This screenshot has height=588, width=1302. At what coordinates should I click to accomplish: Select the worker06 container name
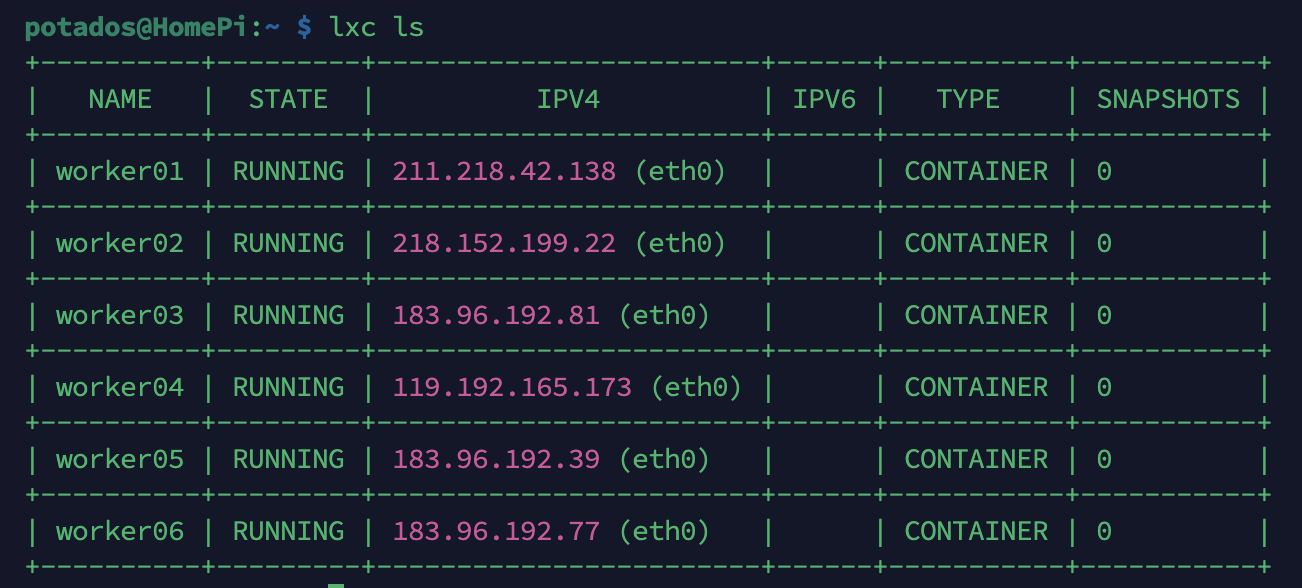(x=120, y=531)
